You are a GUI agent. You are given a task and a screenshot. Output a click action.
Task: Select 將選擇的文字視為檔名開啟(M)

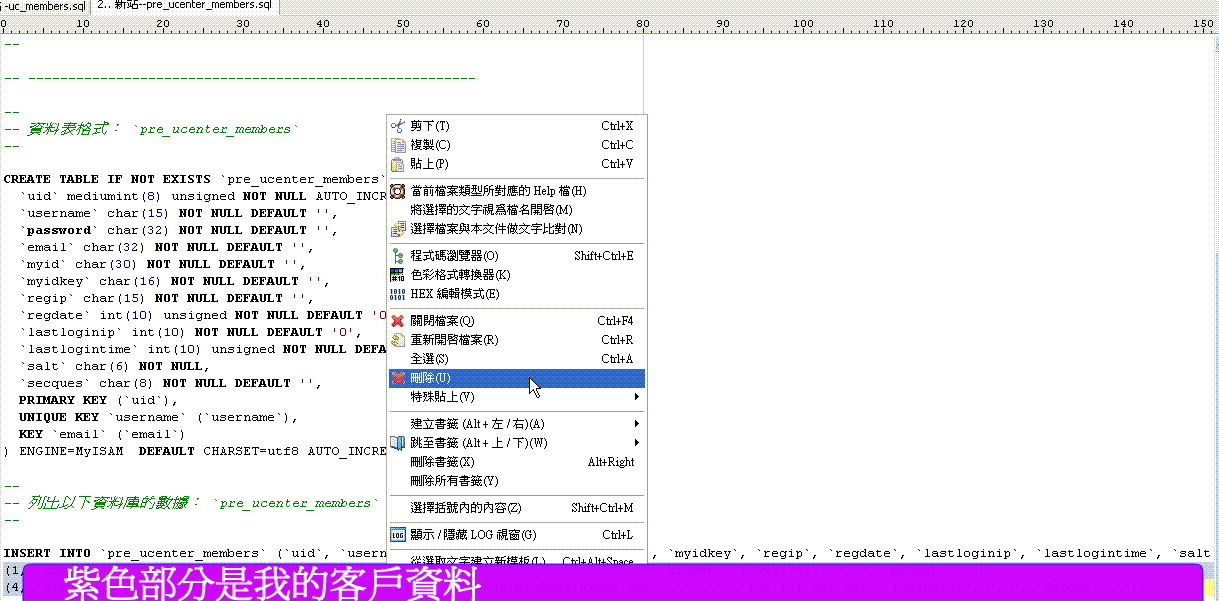coord(516,210)
